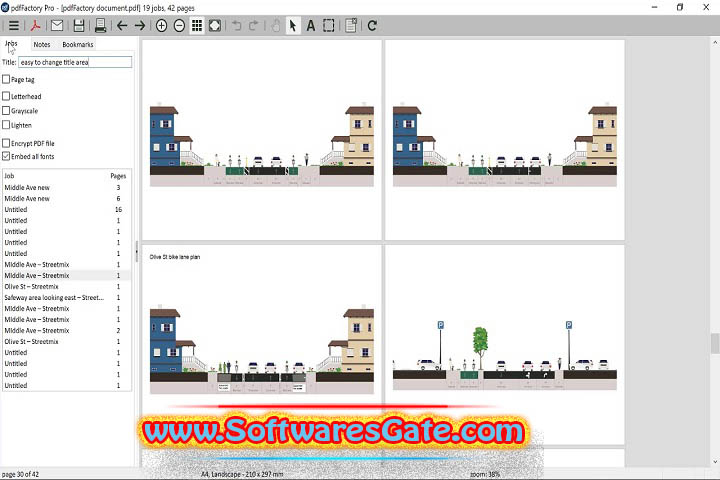Screen dimensions: 720x480
Task: Save the PDF with floppy disk icon
Action: tap(79, 26)
